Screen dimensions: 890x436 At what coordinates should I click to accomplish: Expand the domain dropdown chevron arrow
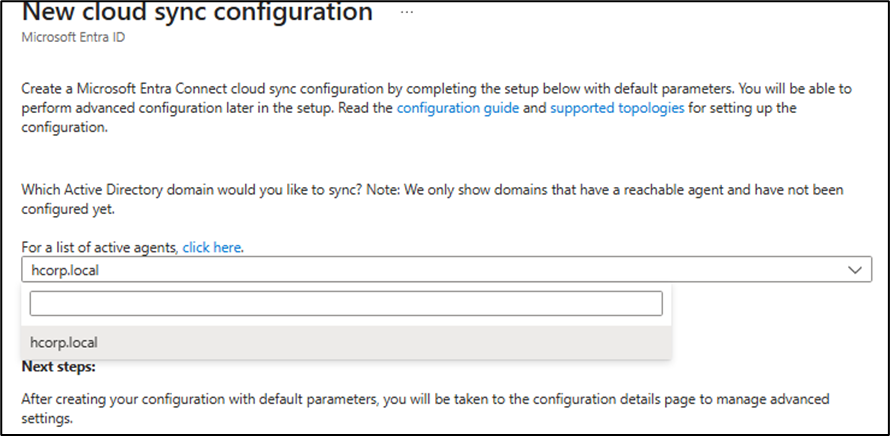tap(854, 270)
